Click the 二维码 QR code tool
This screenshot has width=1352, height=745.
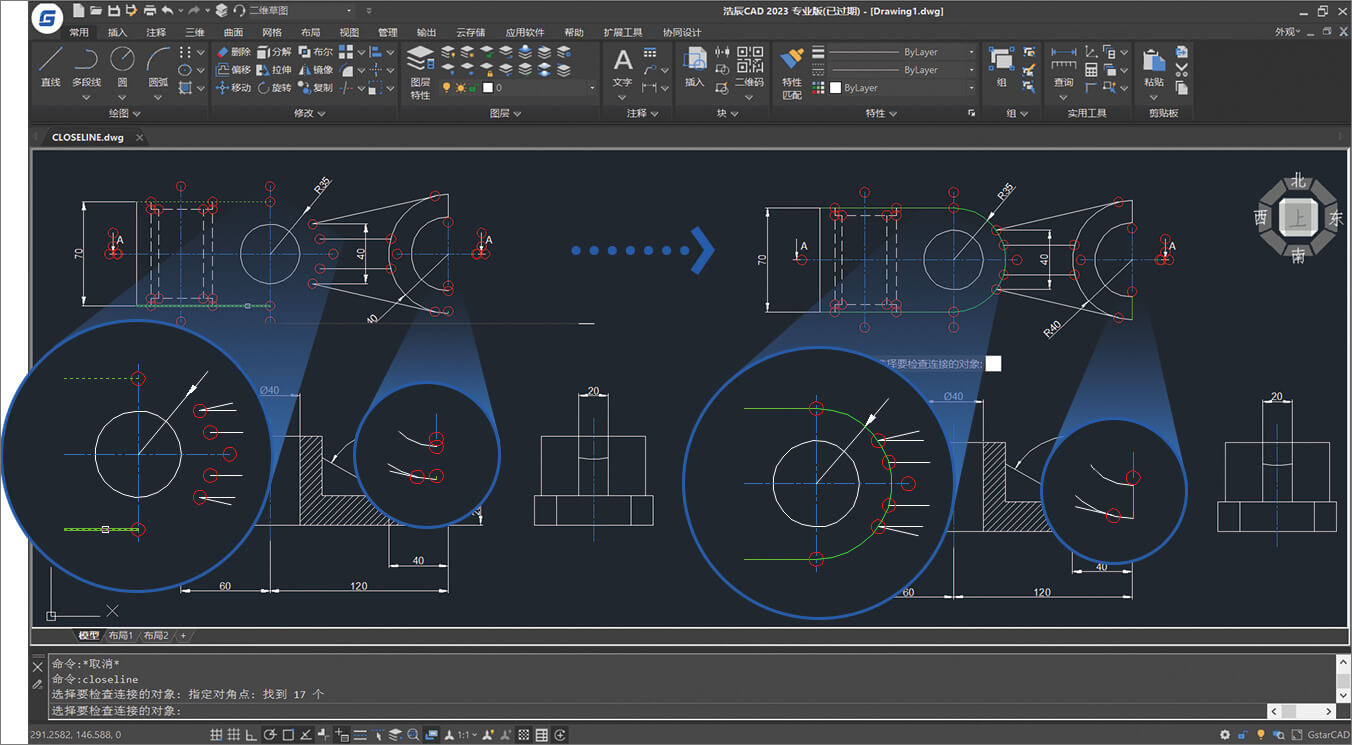tap(749, 62)
